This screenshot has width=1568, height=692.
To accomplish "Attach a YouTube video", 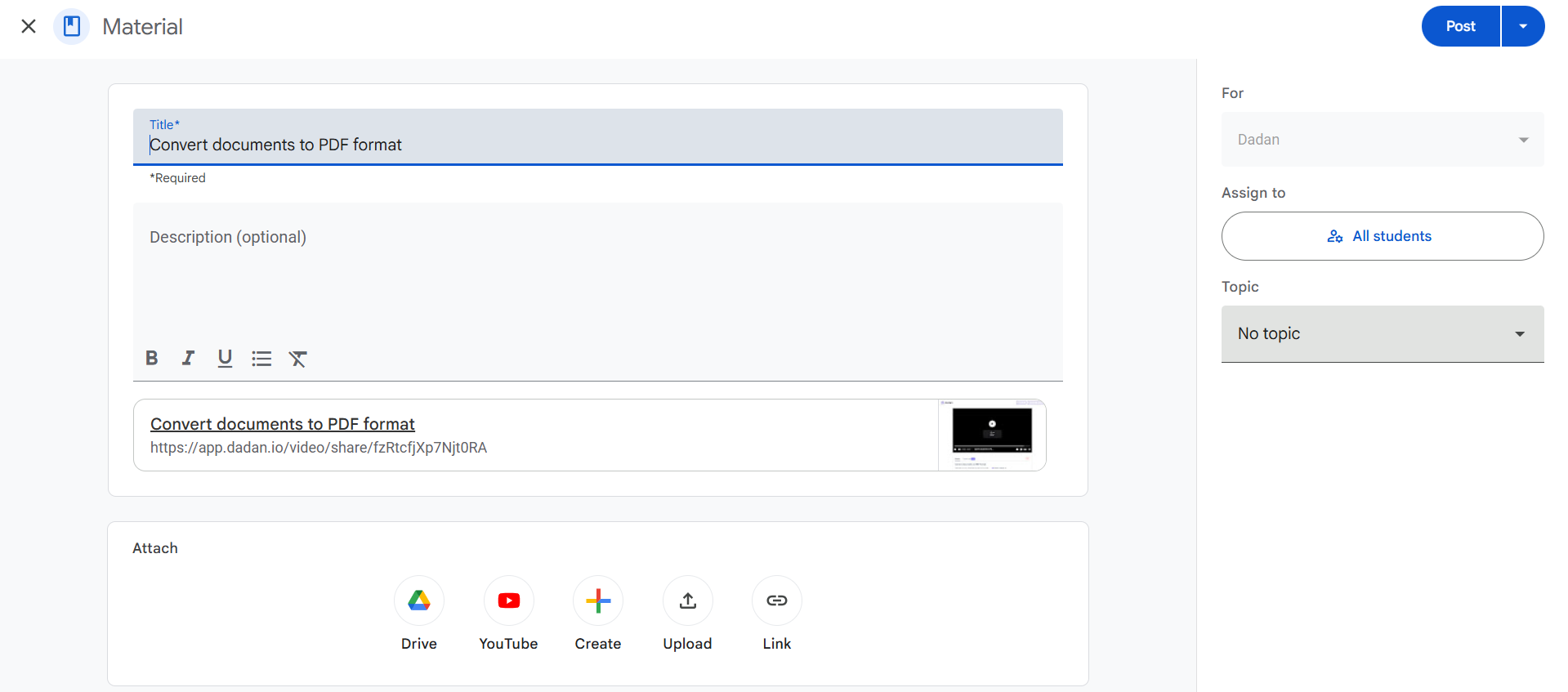I will click(x=508, y=600).
